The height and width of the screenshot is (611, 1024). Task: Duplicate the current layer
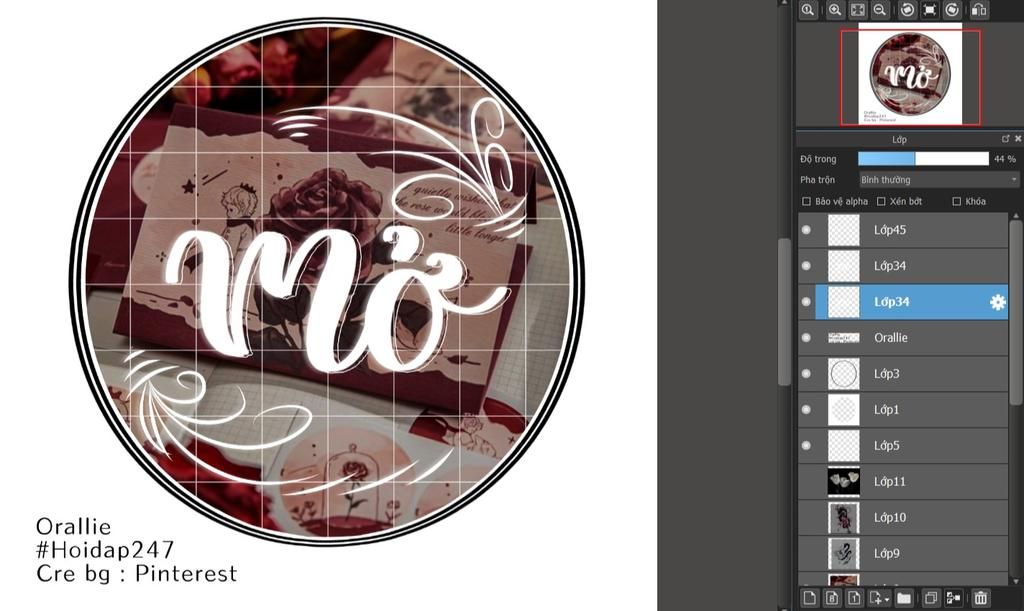931,597
